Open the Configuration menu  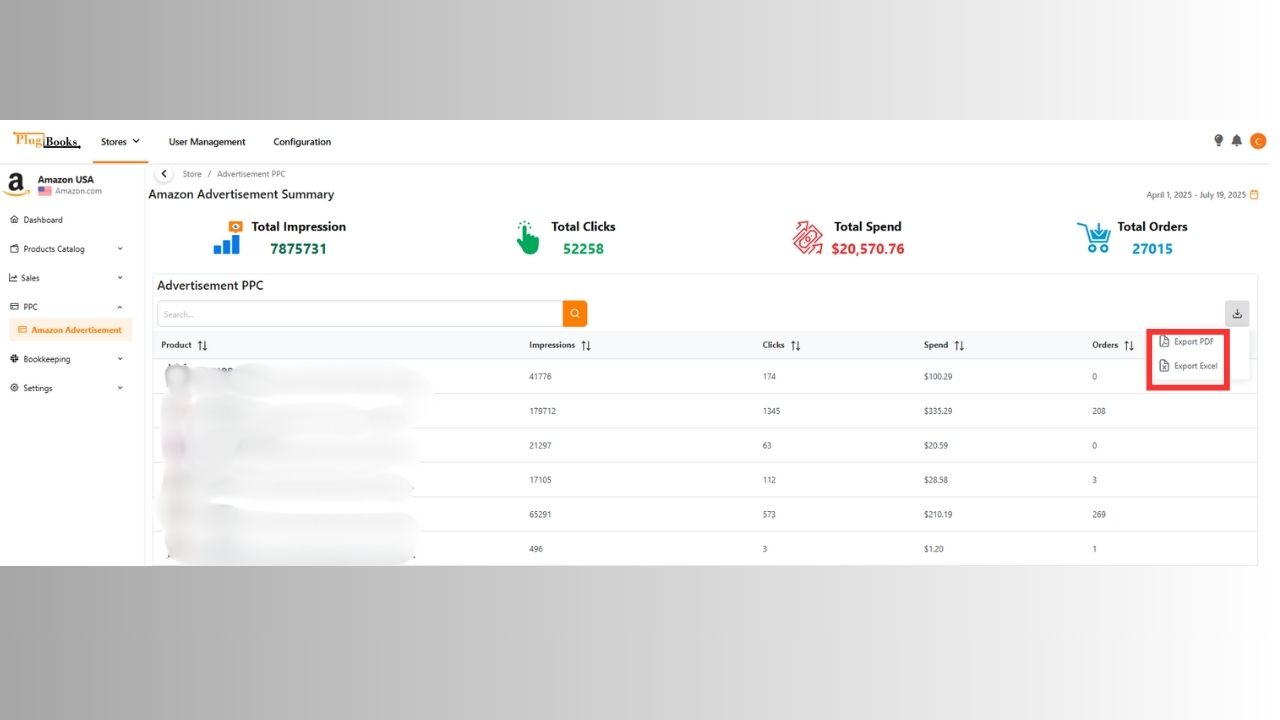click(301, 141)
